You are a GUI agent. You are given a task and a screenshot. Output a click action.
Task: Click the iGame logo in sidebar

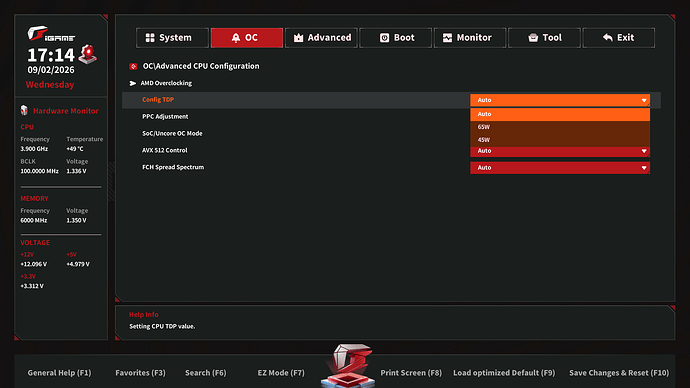51,33
